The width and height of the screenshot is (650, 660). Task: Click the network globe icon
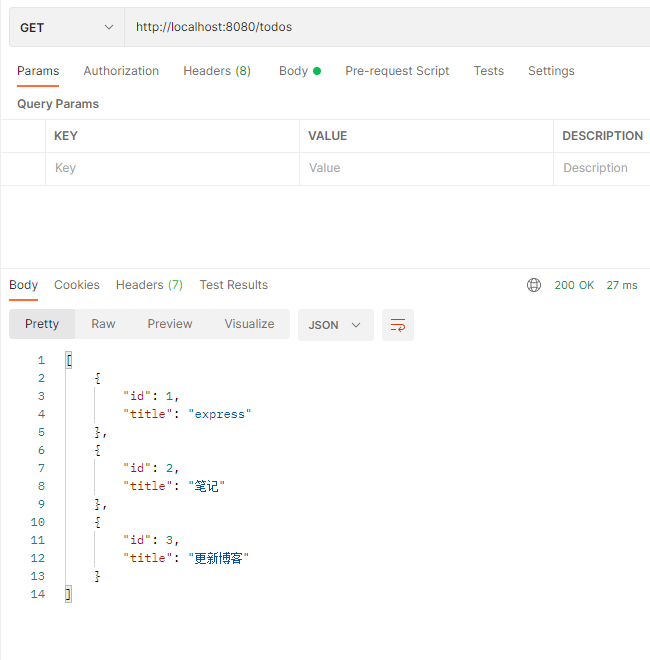click(534, 285)
